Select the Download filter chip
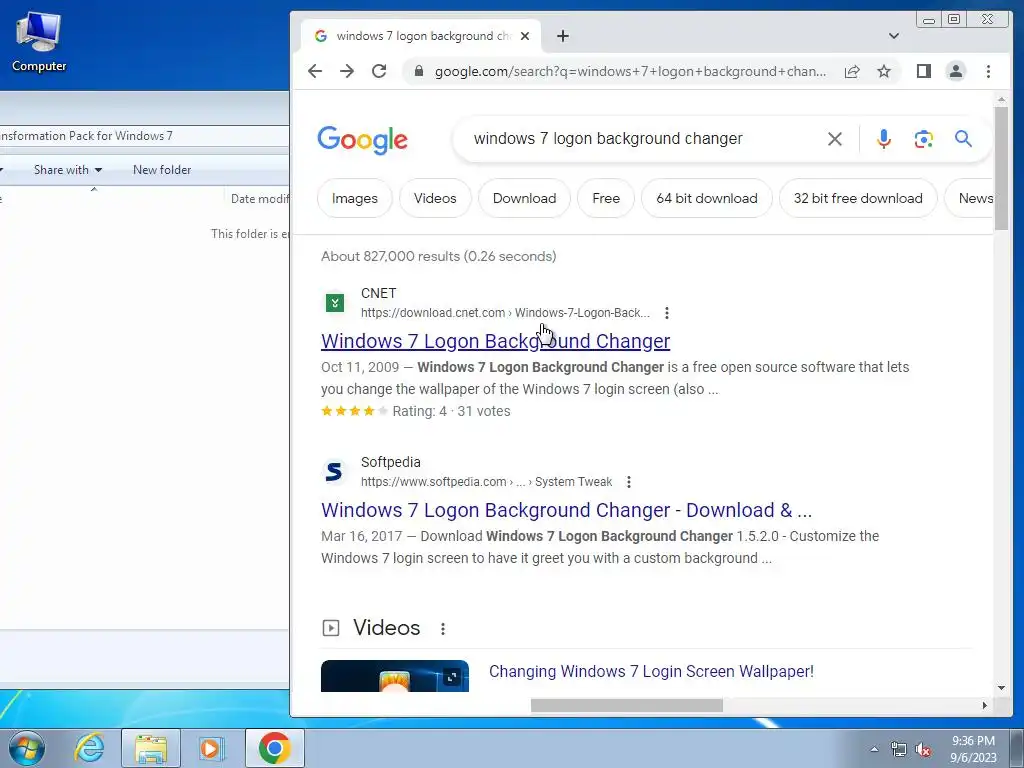 524,198
